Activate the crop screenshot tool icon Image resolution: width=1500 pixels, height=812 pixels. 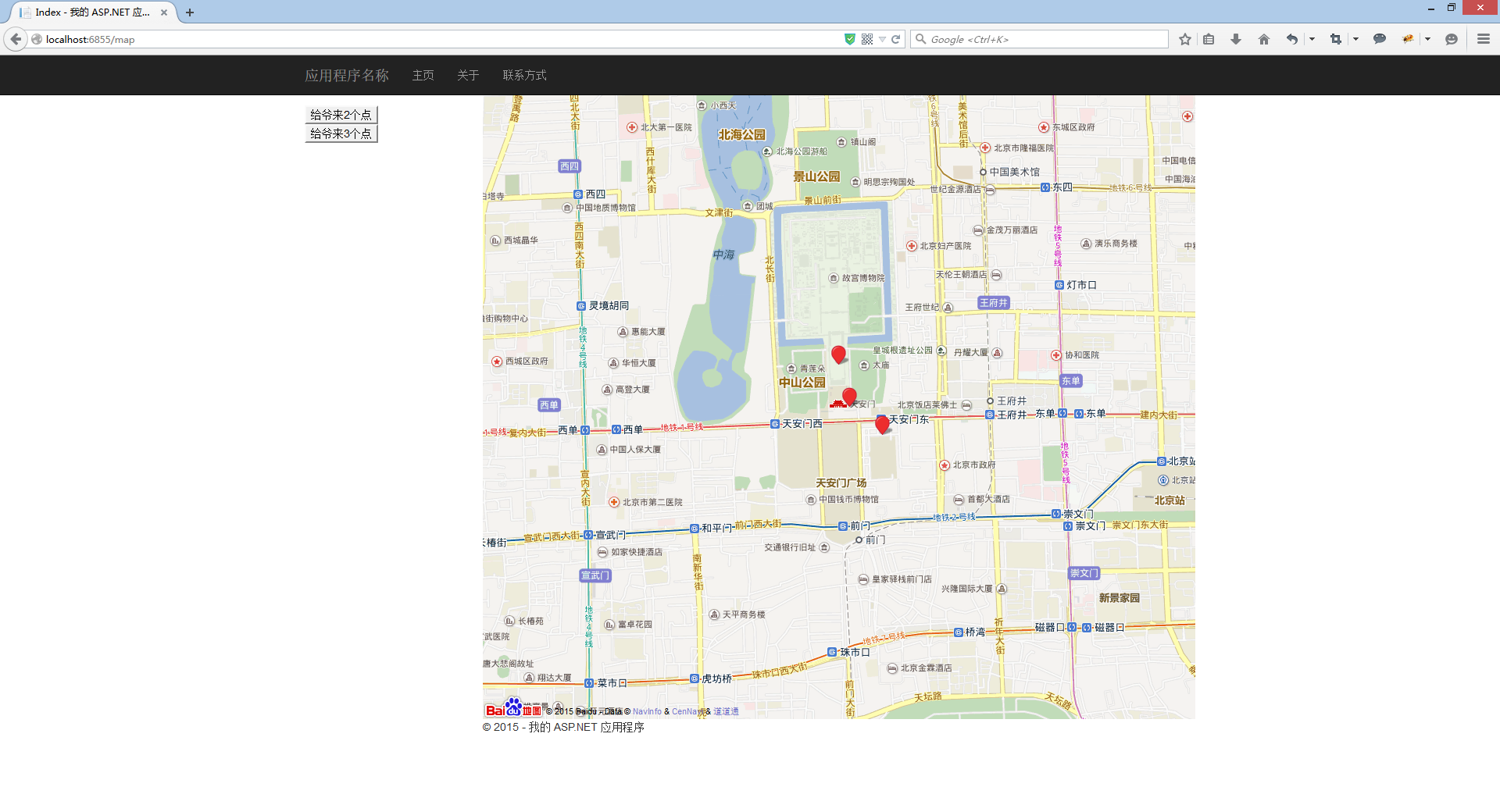[1336, 39]
